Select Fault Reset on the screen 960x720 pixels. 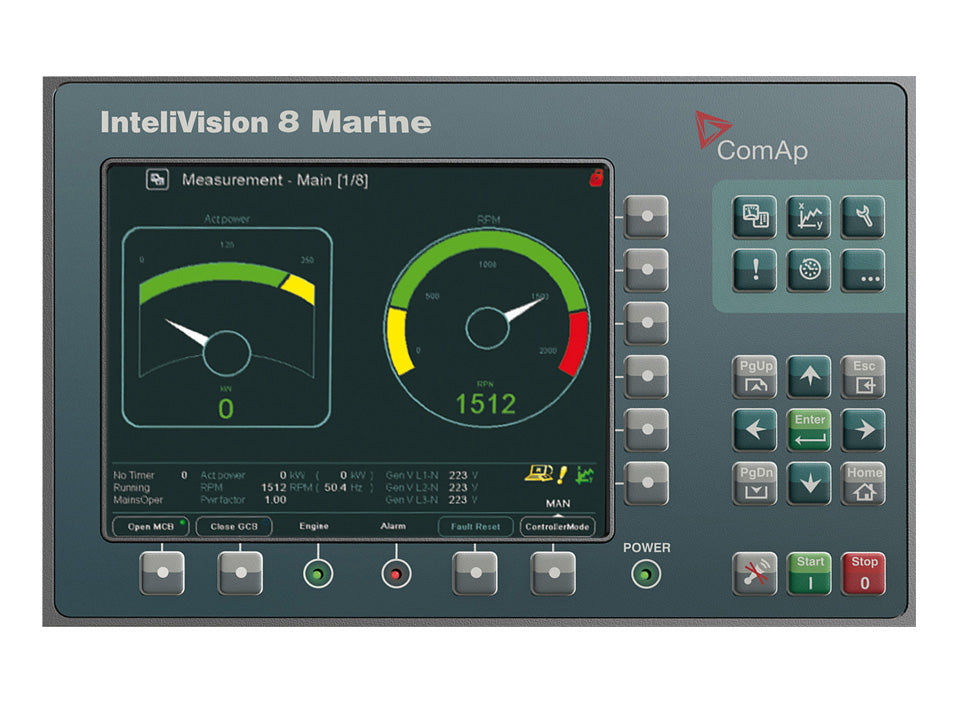click(x=476, y=526)
